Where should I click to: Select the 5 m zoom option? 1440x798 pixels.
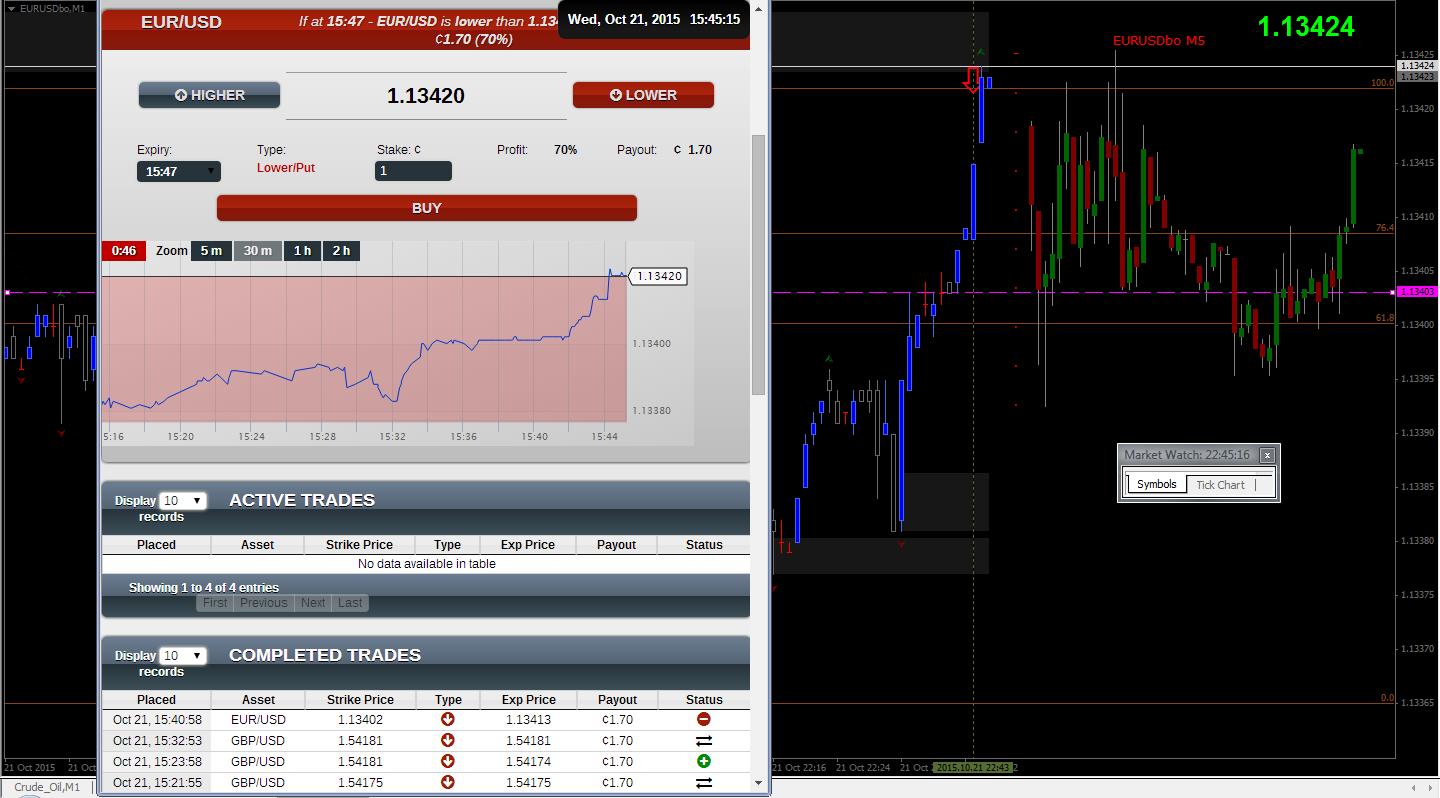(211, 251)
